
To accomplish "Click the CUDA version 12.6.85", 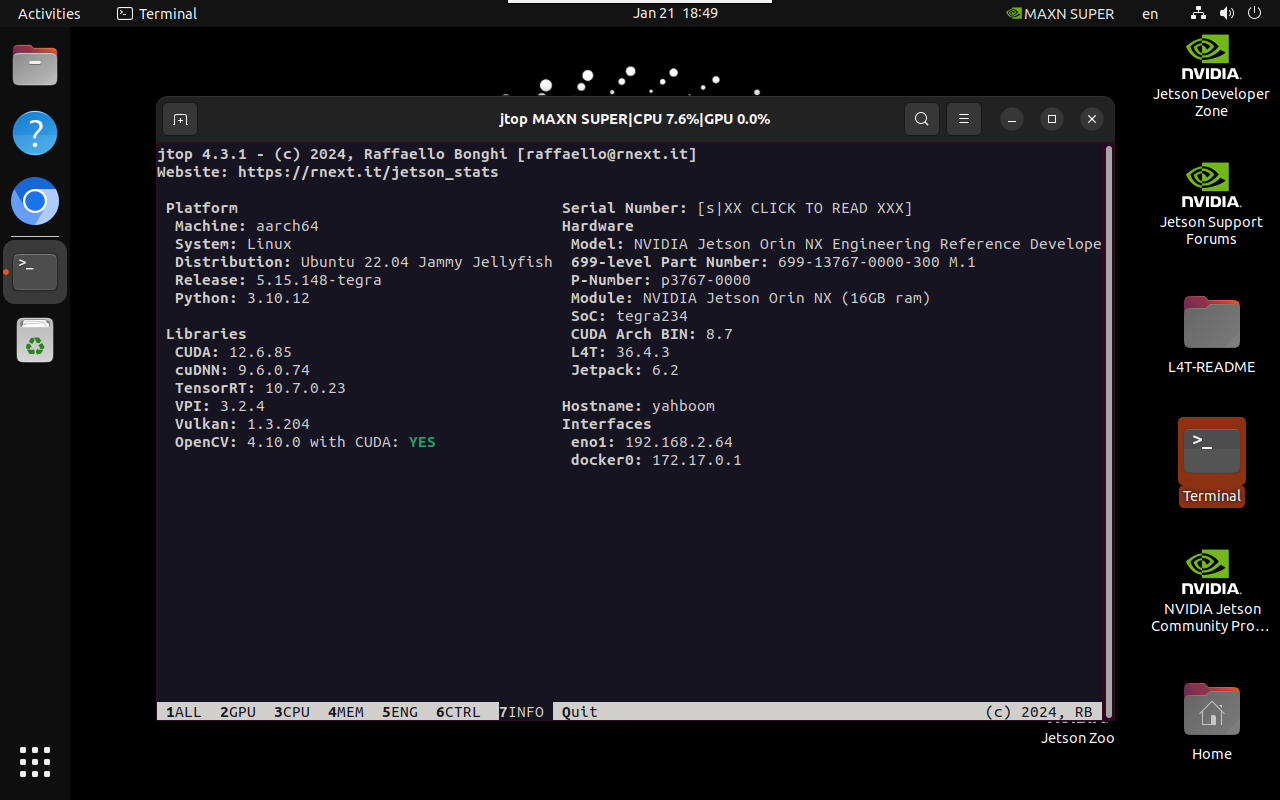I will click(x=260, y=352).
